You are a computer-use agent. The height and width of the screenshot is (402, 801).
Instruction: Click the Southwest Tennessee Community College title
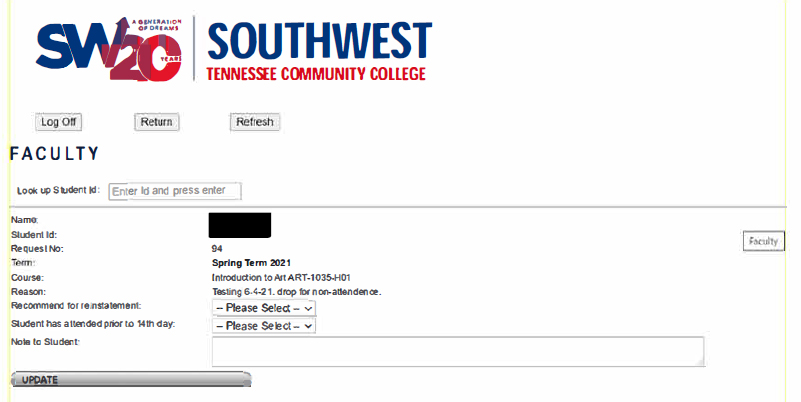[319, 51]
